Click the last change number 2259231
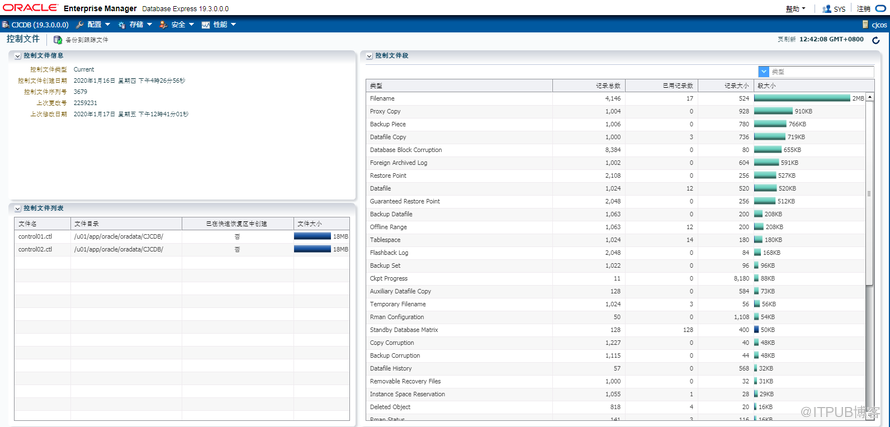The height and width of the screenshot is (427, 890). click(85, 103)
